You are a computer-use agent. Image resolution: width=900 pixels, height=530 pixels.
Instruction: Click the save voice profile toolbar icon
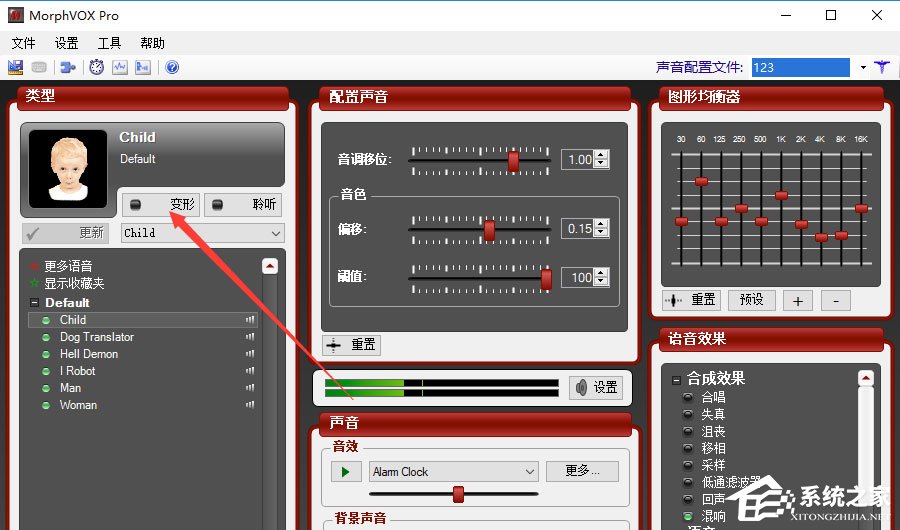(15, 67)
